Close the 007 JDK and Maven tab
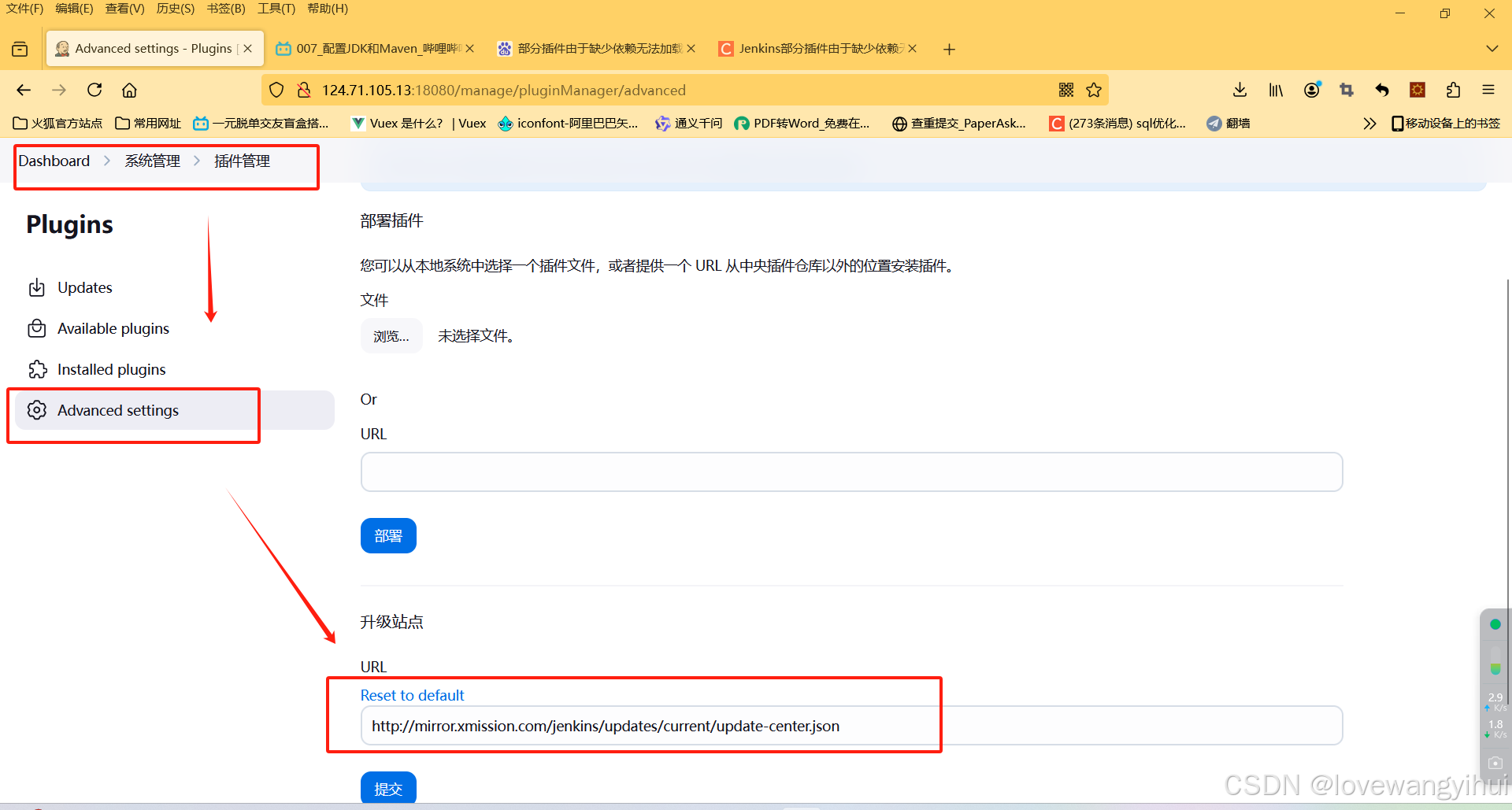The height and width of the screenshot is (810, 1512). 470,49
